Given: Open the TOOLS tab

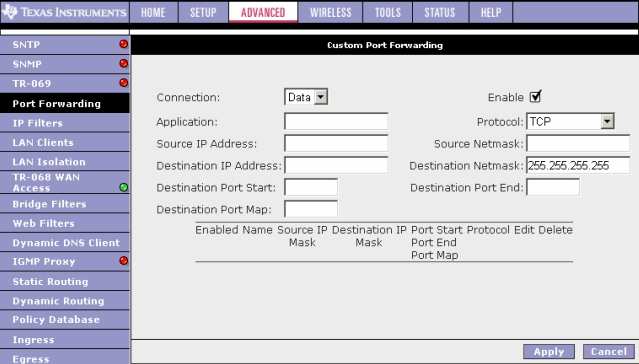Looking at the screenshot, I should tap(388, 12).
